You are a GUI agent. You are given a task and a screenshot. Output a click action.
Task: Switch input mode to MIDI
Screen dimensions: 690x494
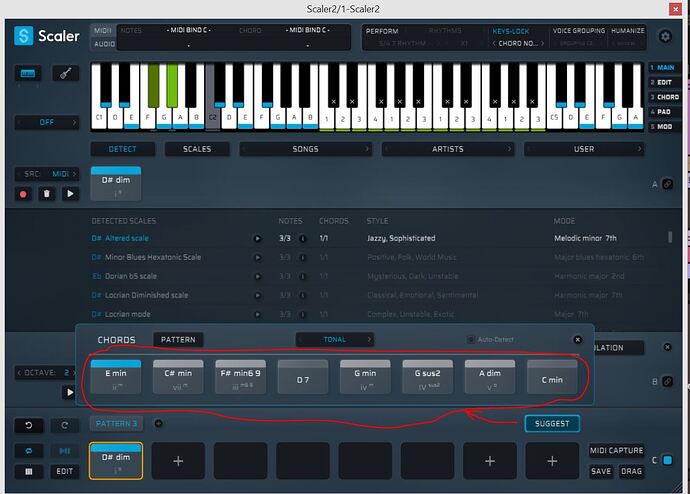pyautogui.click(x=103, y=30)
